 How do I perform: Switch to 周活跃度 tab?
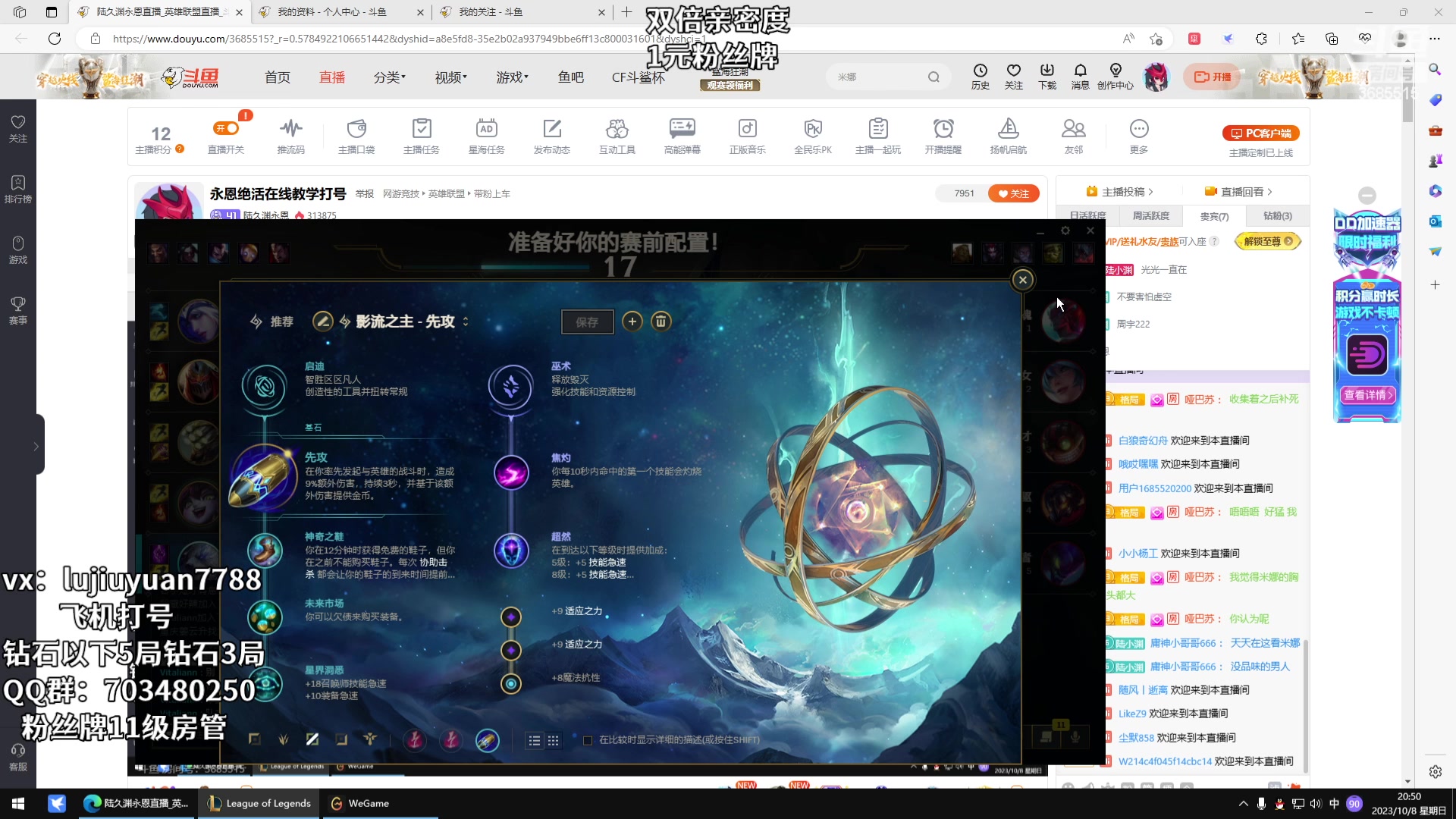coord(1151,216)
